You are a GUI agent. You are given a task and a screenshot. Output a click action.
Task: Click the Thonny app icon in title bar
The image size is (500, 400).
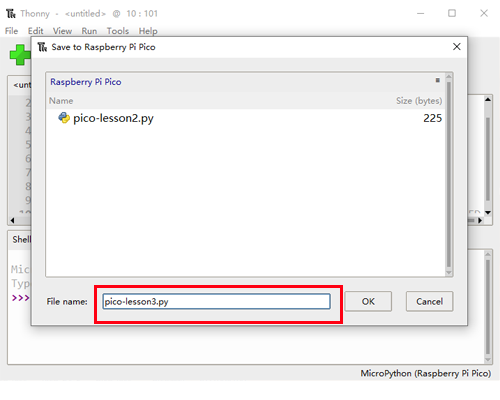point(11,14)
